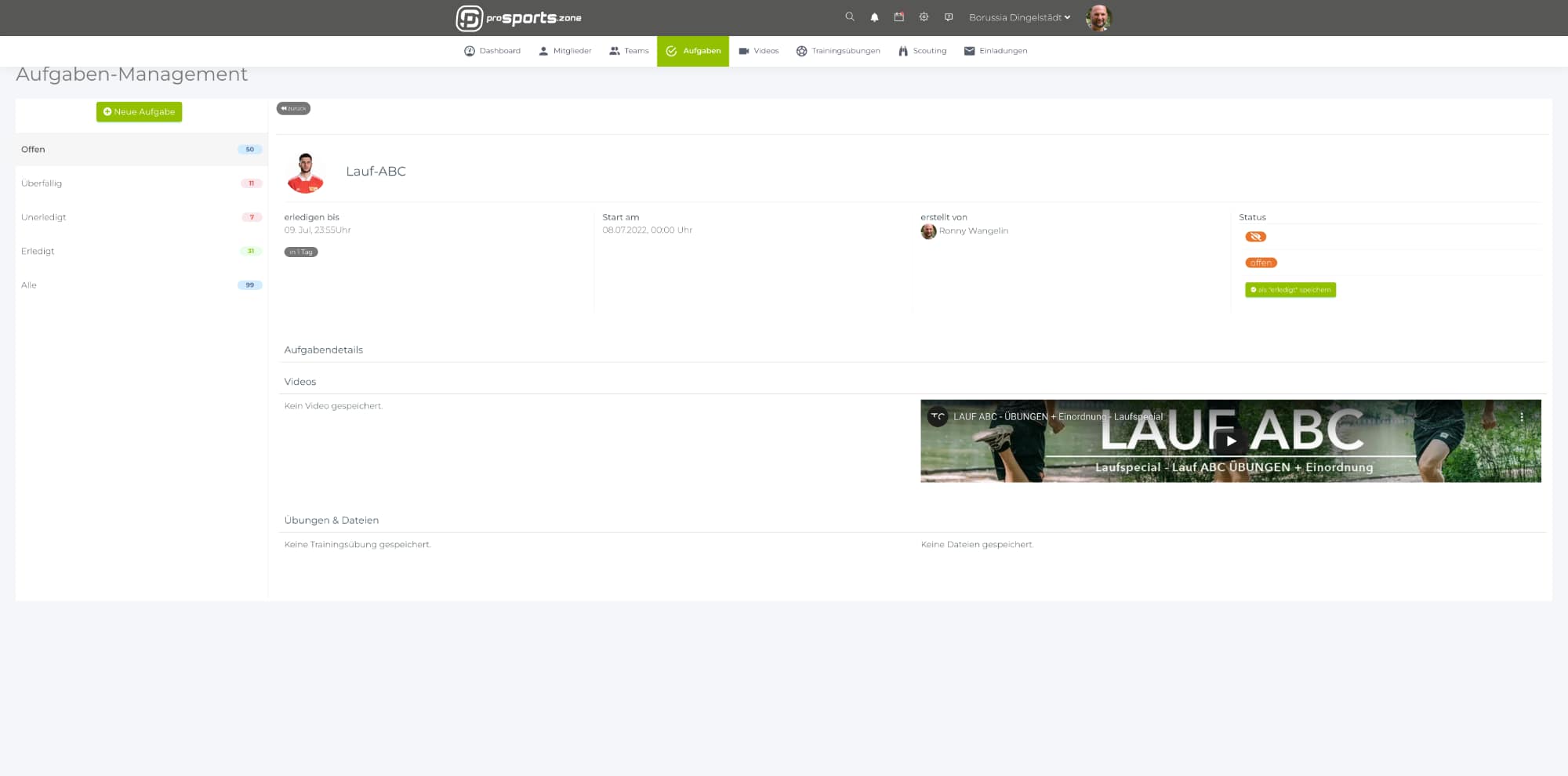1568x776 pixels.
Task: Click the prosports.zone logo
Action: click(x=518, y=18)
